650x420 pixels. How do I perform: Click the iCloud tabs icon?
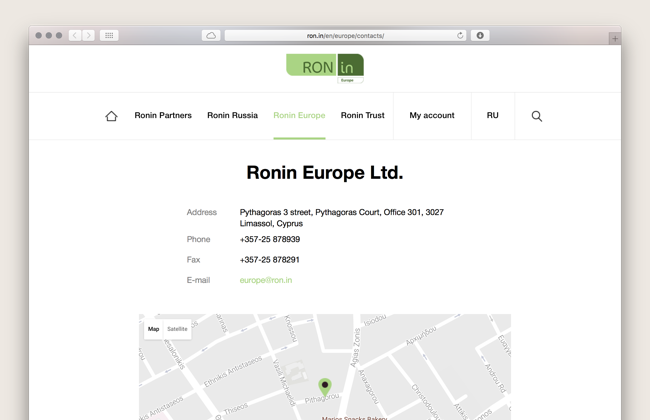[211, 35]
